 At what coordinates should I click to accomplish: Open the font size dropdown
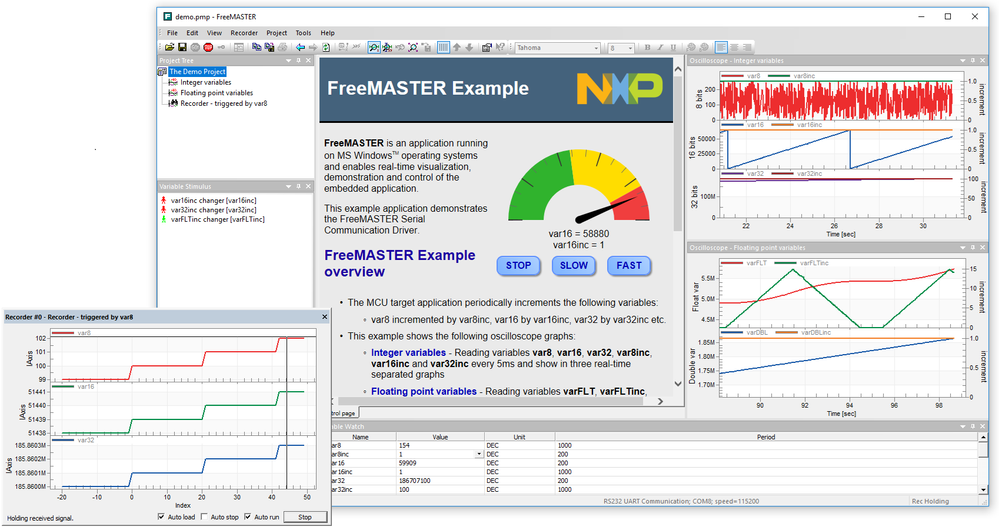tap(631, 48)
